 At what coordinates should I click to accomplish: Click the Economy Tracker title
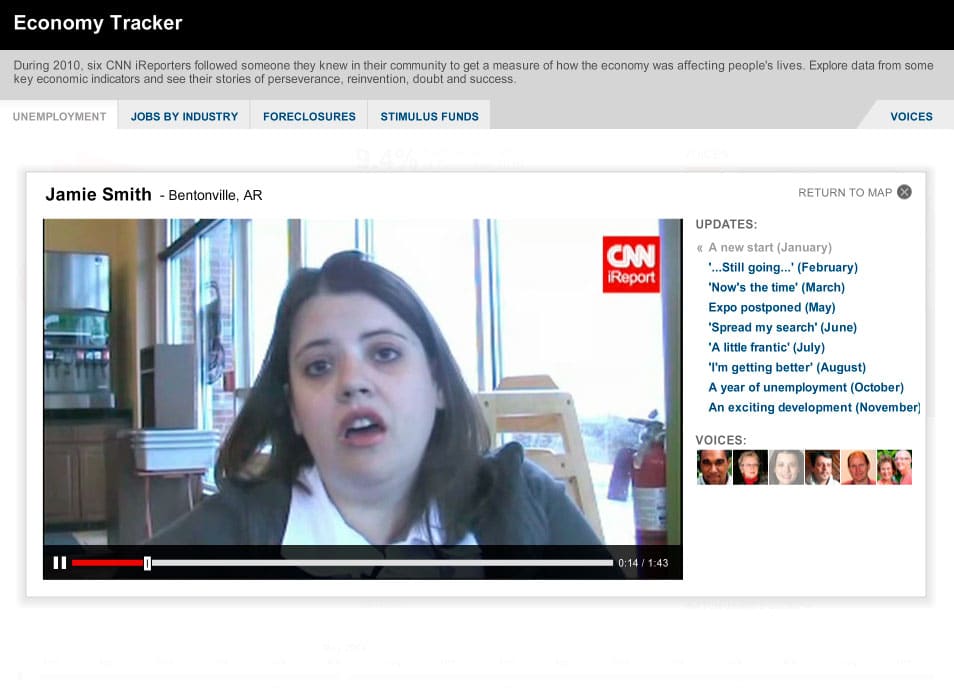coord(98,23)
